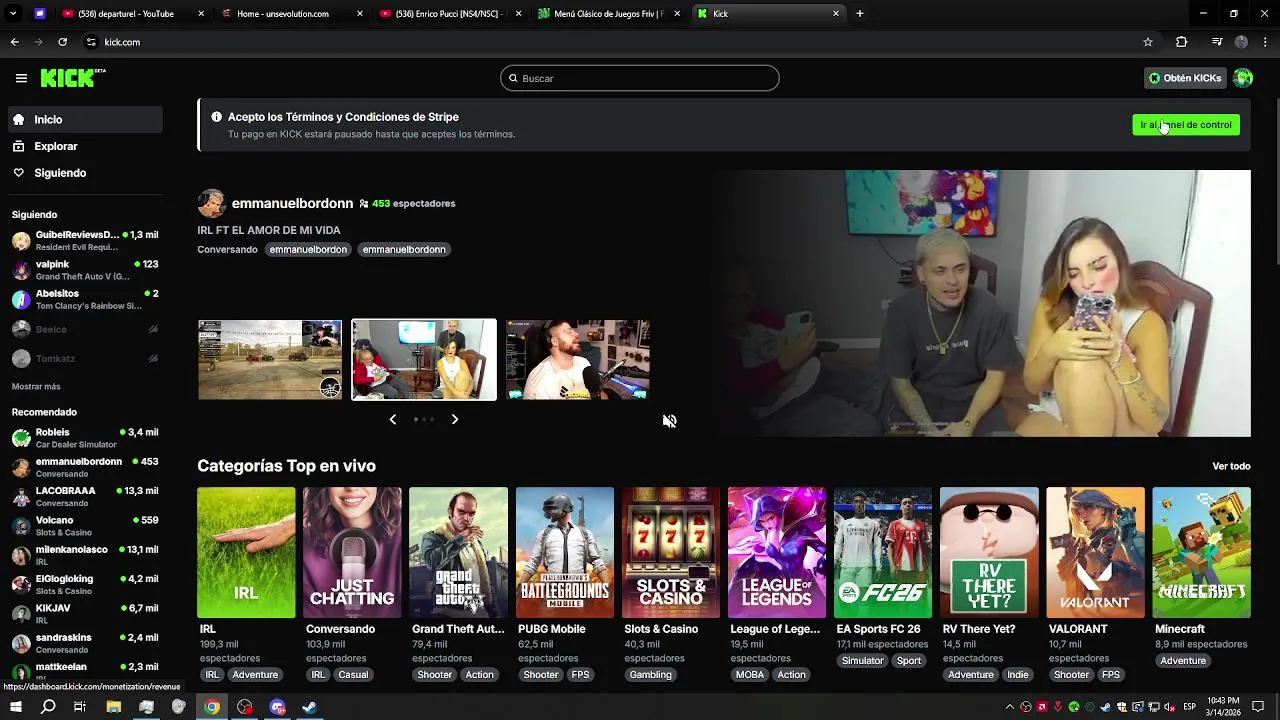The height and width of the screenshot is (720, 1280).
Task: Open the Grand Theft Auto V category card
Action: [458, 552]
